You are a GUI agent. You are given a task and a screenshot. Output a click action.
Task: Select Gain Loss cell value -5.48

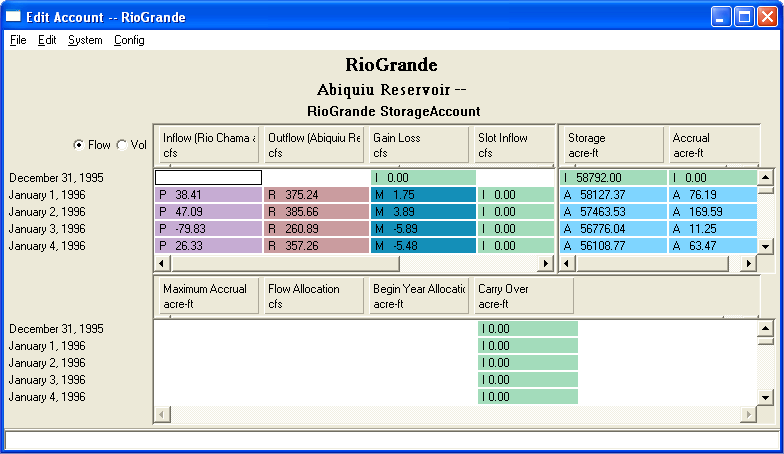[x=423, y=246]
